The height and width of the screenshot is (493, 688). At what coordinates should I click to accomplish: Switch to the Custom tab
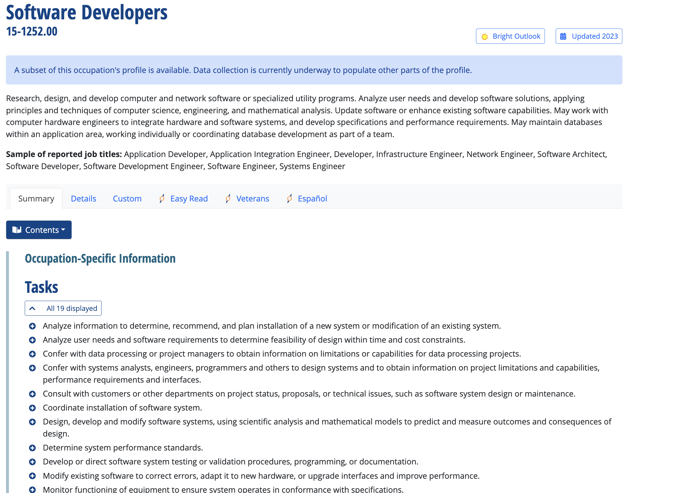pos(127,199)
